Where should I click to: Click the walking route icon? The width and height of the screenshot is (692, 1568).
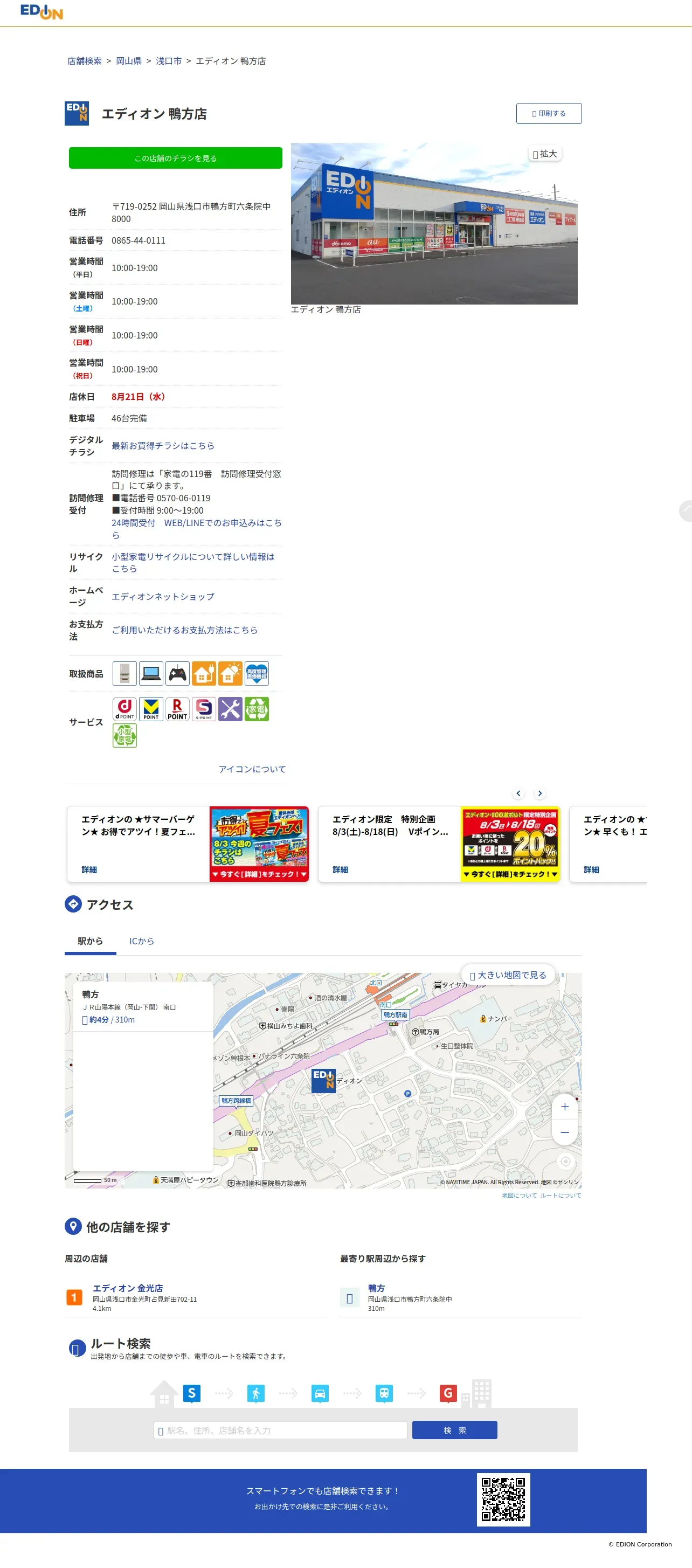coord(255,1393)
